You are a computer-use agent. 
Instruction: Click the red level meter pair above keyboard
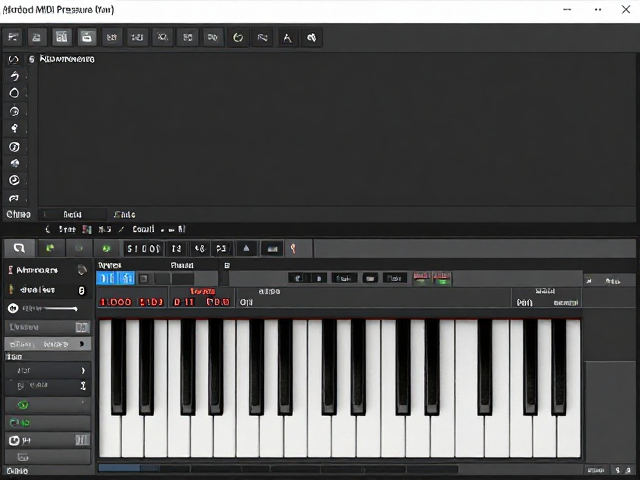coord(432,278)
